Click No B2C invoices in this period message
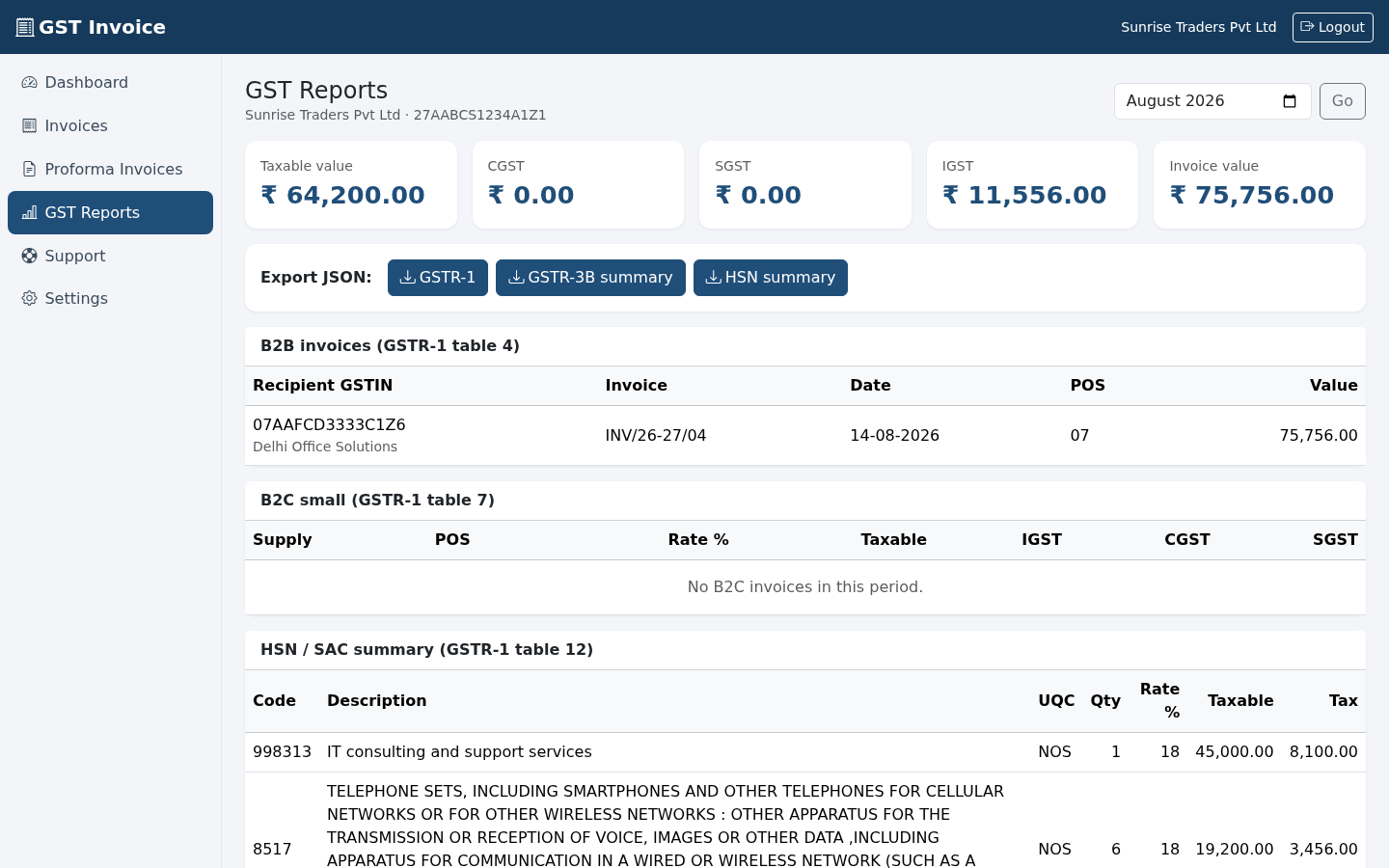 805,586
